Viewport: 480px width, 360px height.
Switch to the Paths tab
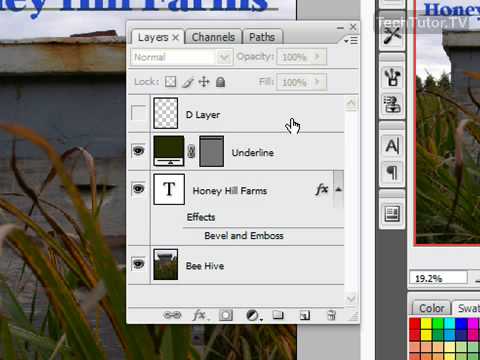click(262, 37)
